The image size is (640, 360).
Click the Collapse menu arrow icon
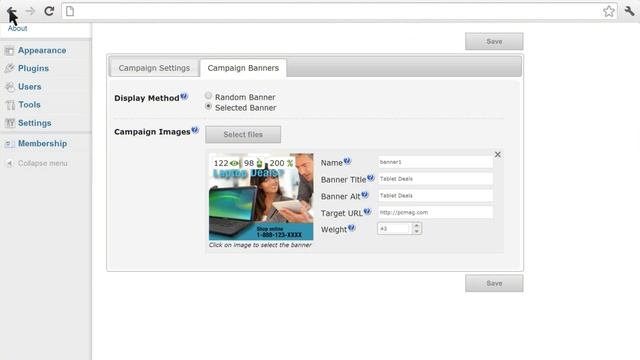tap(9, 163)
